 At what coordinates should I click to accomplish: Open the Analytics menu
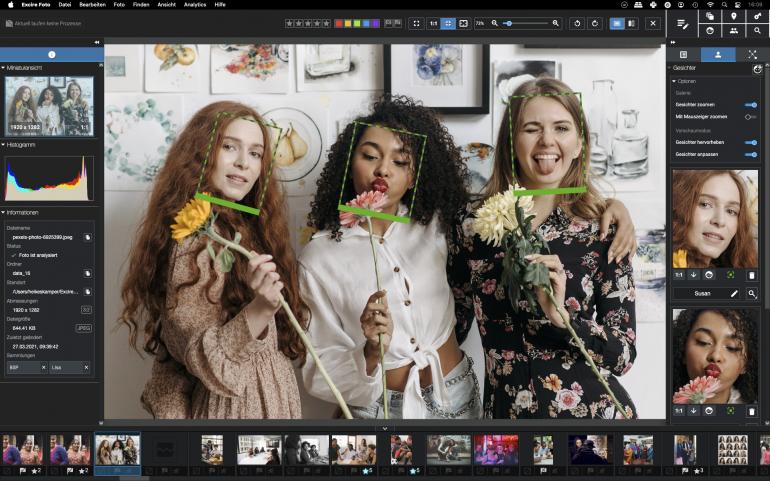(195, 4)
